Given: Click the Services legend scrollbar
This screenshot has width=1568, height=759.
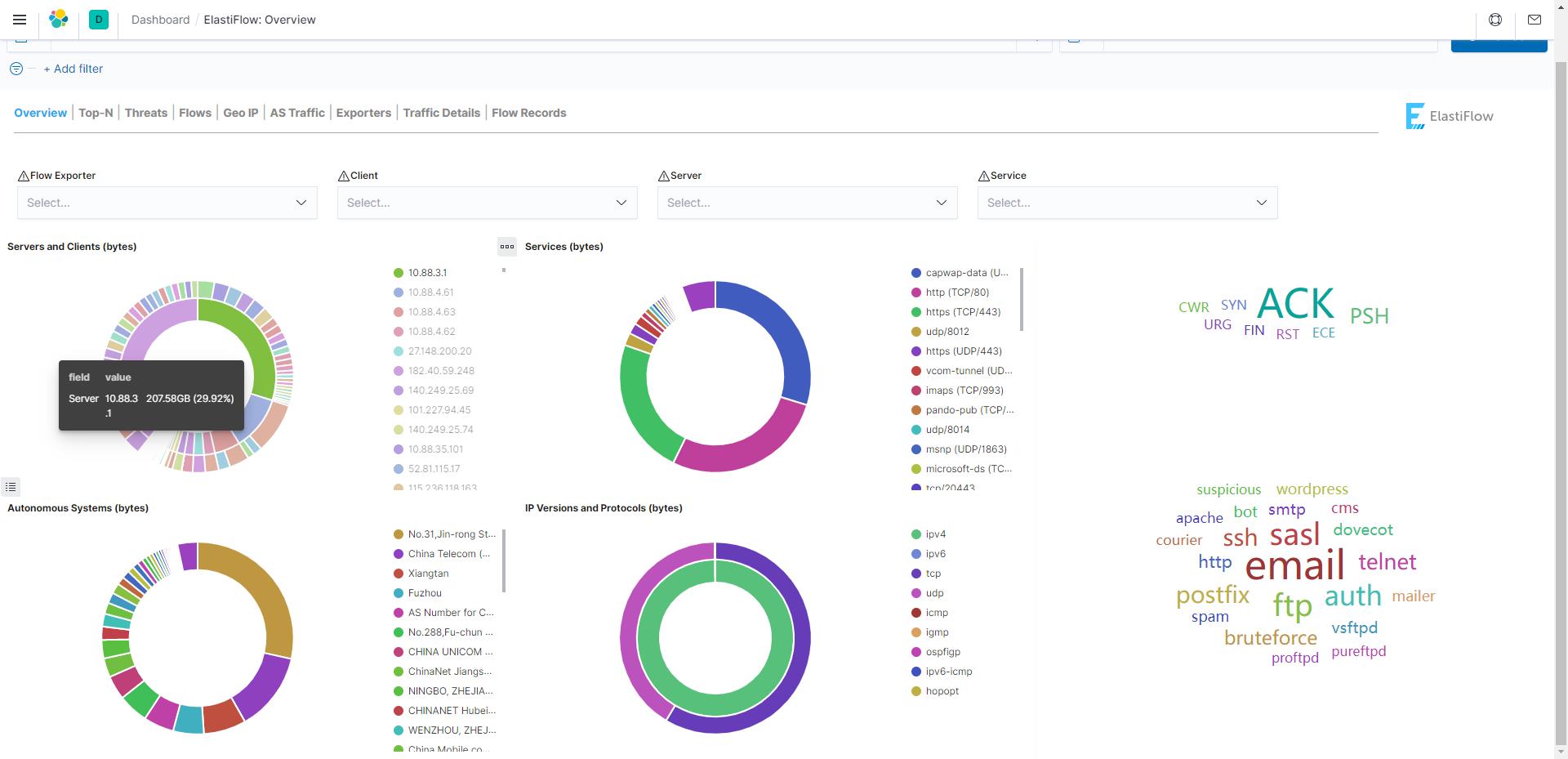Looking at the screenshot, I should pos(1022,299).
